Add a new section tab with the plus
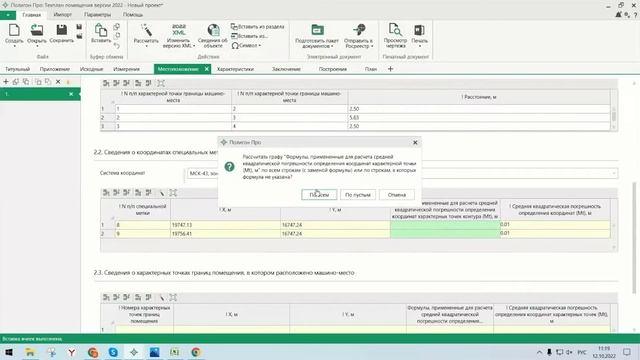This screenshot has width=640, height=360. click(390, 69)
